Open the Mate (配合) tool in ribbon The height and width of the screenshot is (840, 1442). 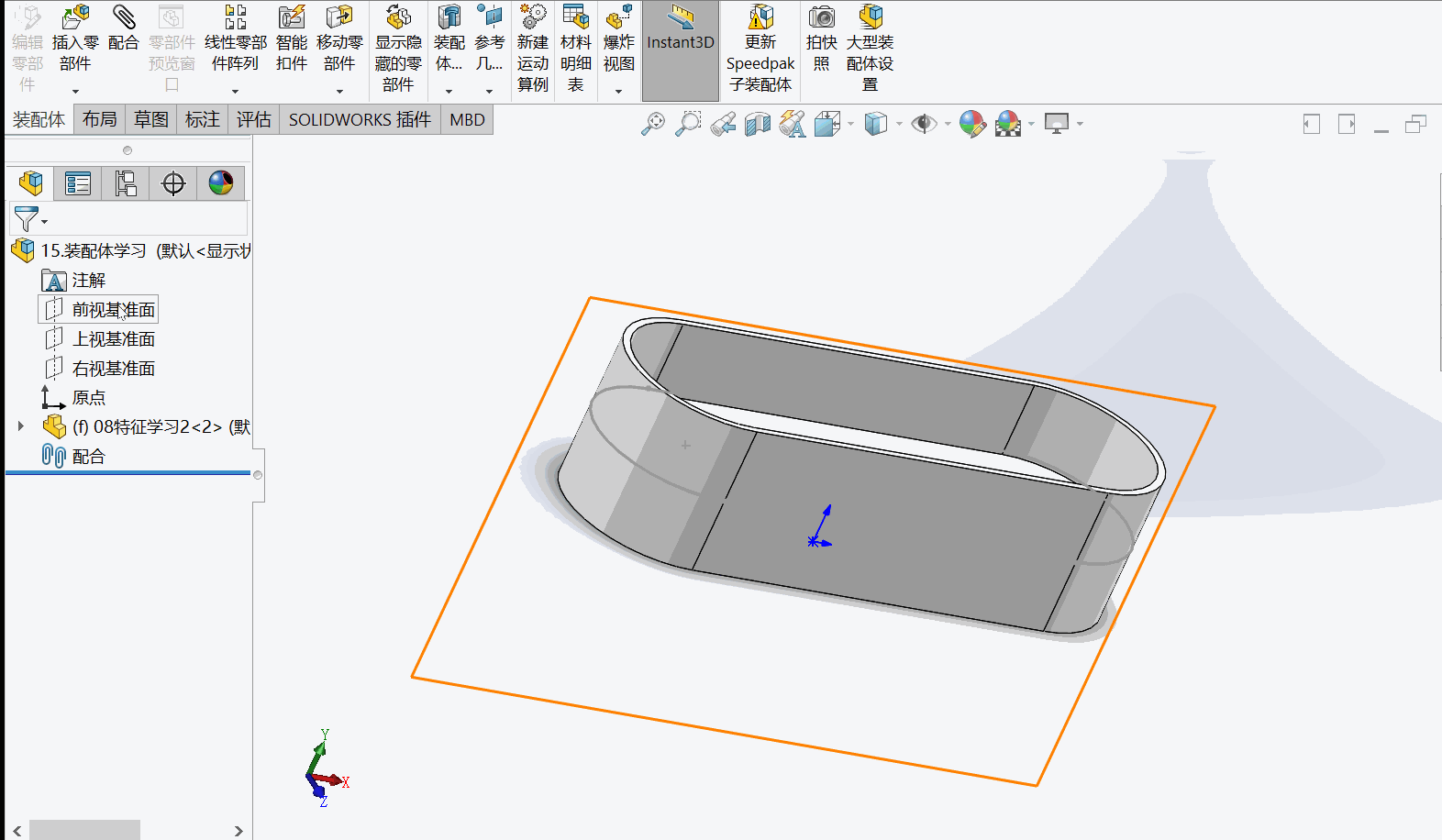pyautogui.click(x=123, y=28)
